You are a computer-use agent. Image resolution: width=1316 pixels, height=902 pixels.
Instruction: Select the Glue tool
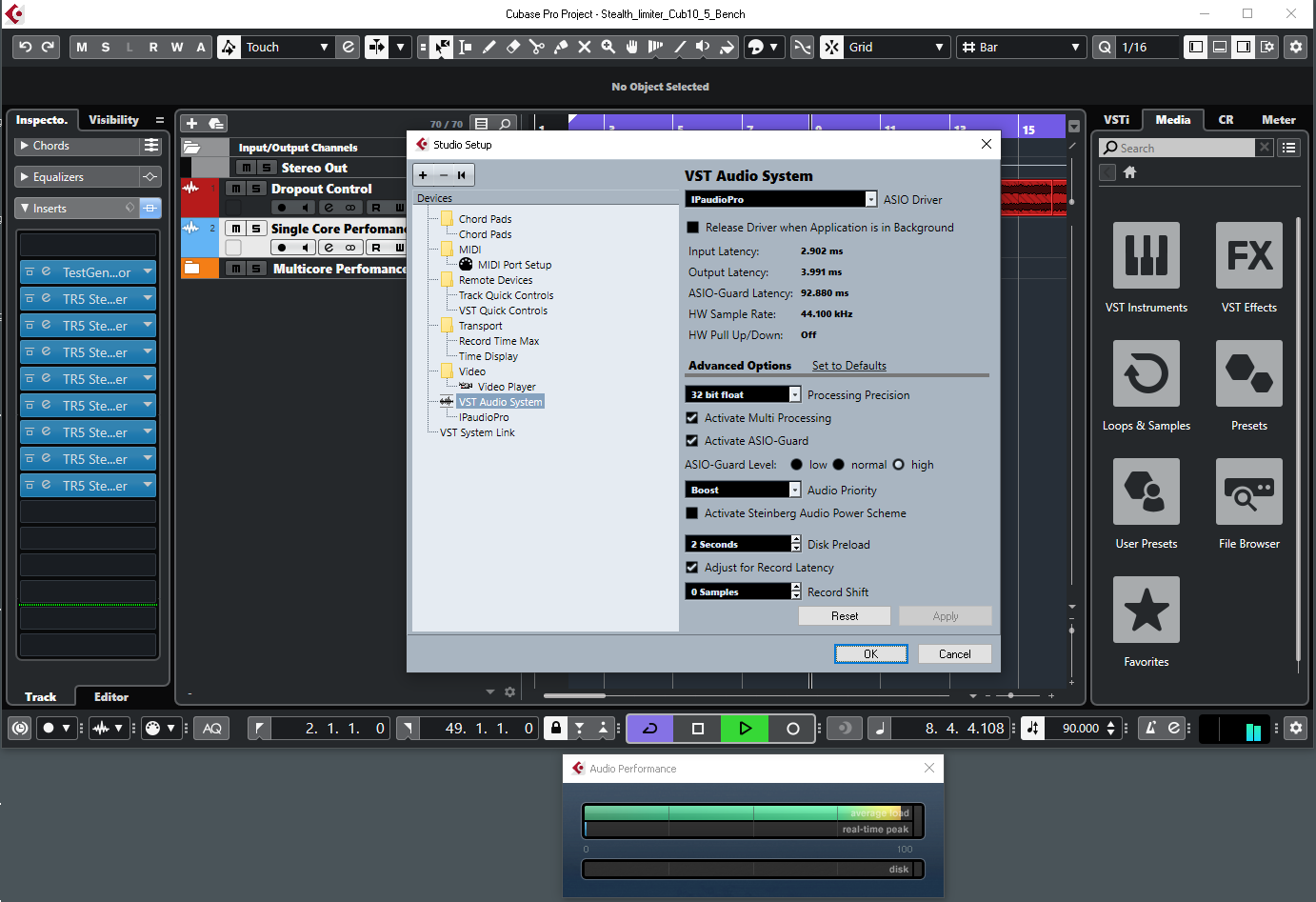coord(561,47)
